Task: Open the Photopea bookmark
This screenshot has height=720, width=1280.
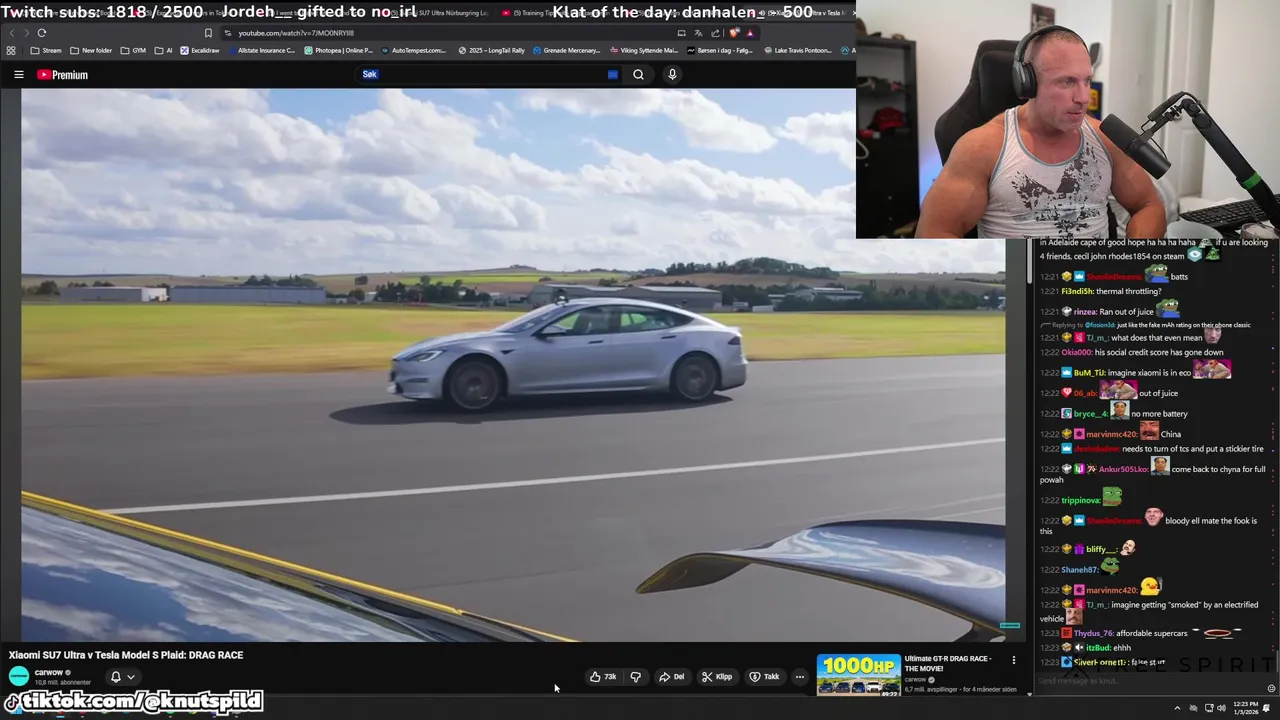Action: click(x=338, y=50)
